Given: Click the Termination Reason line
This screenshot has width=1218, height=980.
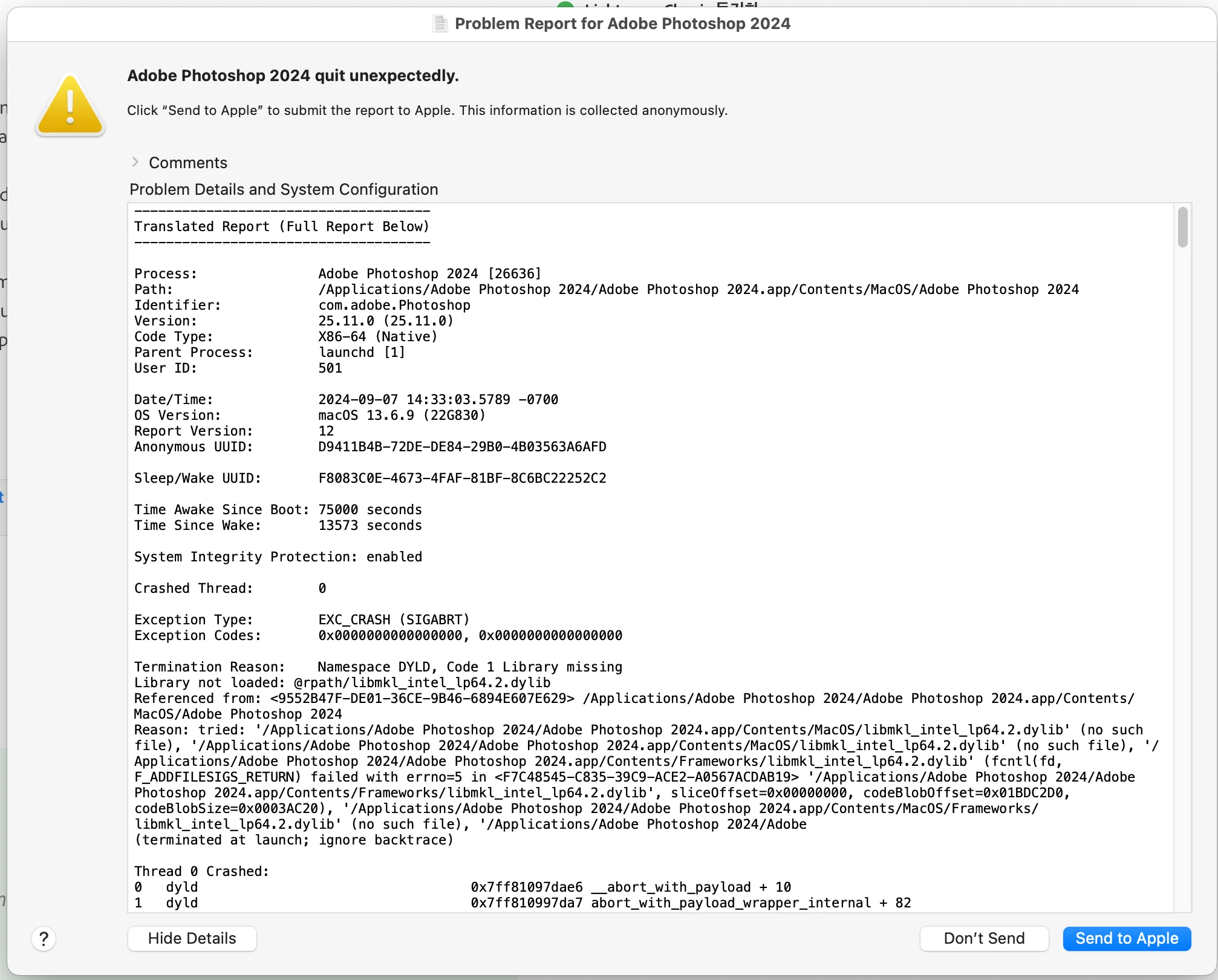Looking at the screenshot, I should [378, 667].
